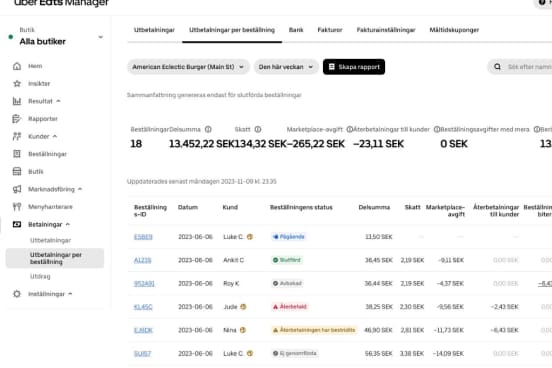Click info icon after Återbetalningar till kunder
The width and height of the screenshot is (552, 368).
(x=437, y=129)
